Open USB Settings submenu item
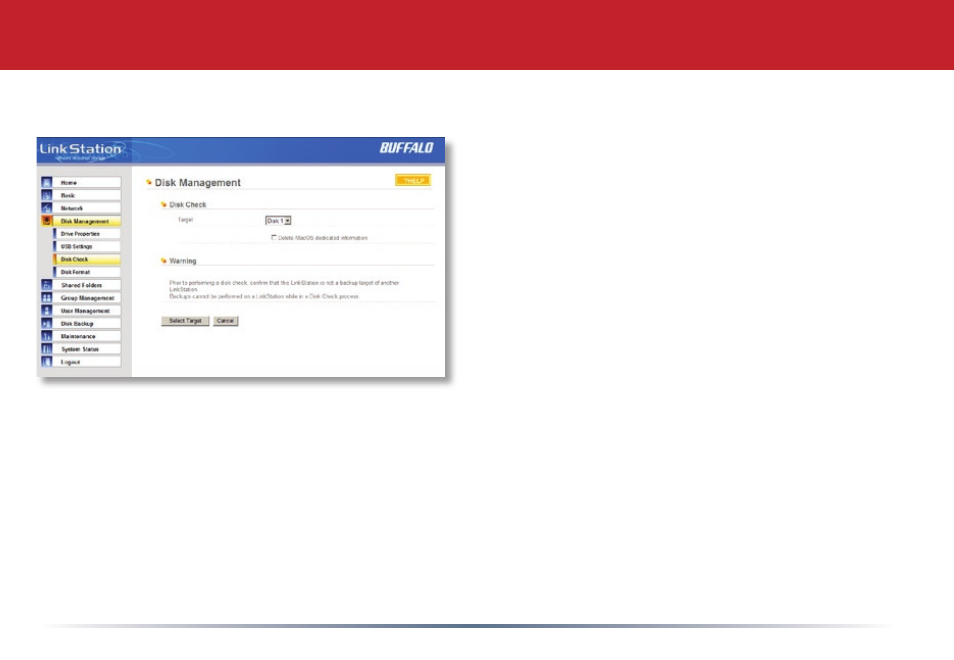Image resolution: width=954 pixels, height=660 pixels. 87,246
